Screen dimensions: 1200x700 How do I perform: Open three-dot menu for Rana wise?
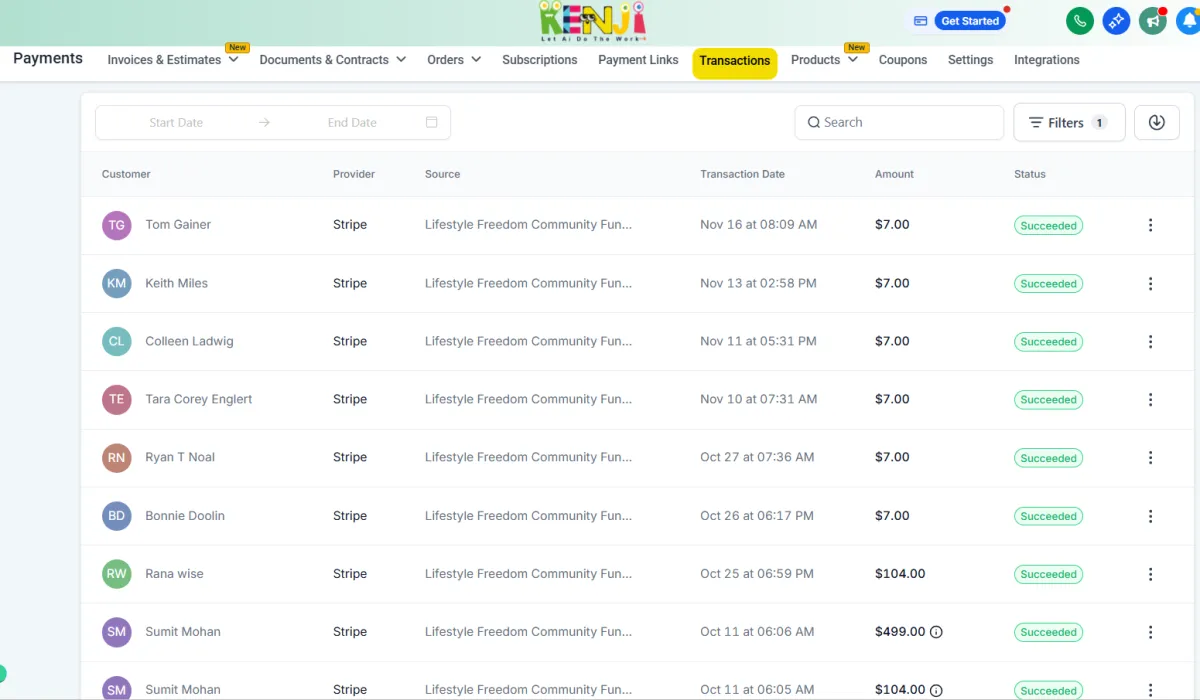click(1150, 574)
